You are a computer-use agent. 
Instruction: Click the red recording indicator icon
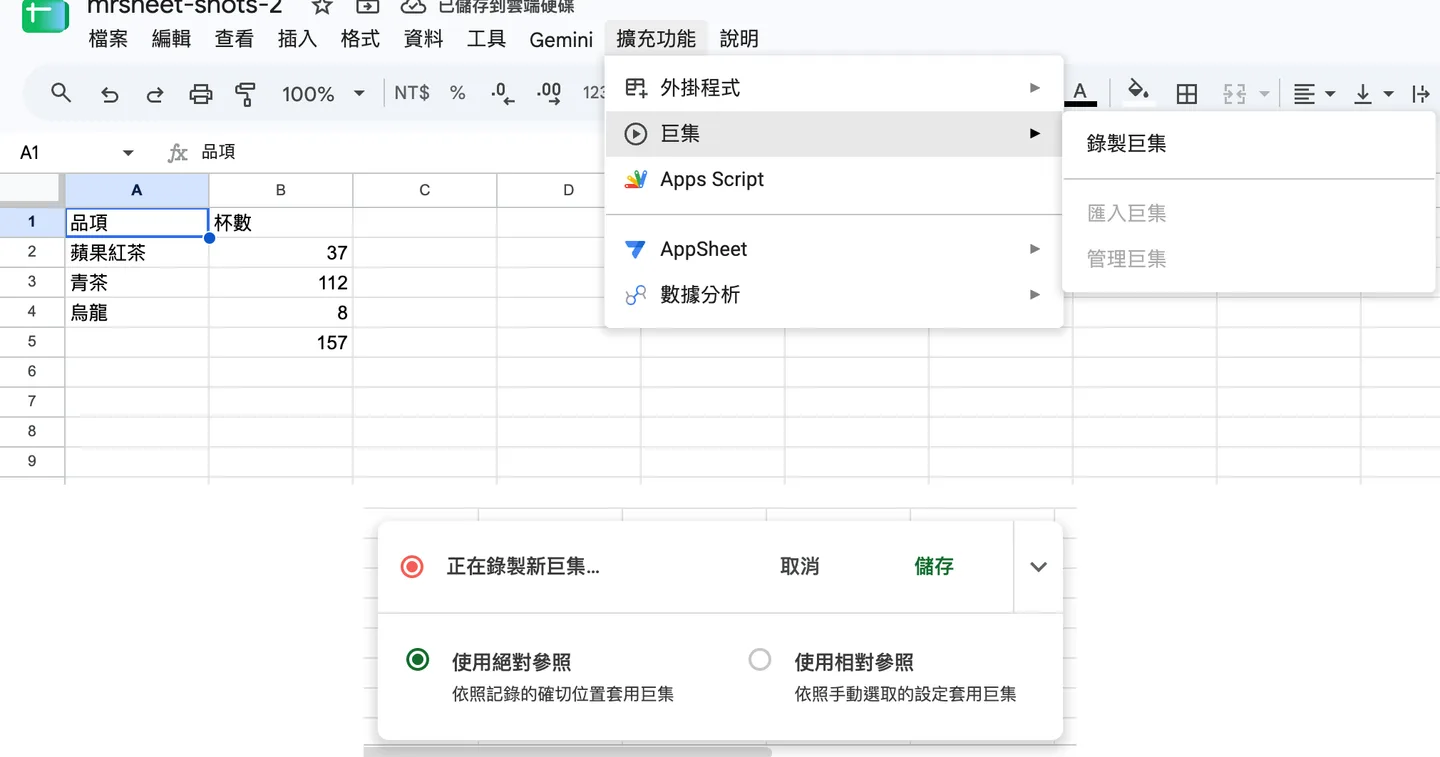[412, 567]
